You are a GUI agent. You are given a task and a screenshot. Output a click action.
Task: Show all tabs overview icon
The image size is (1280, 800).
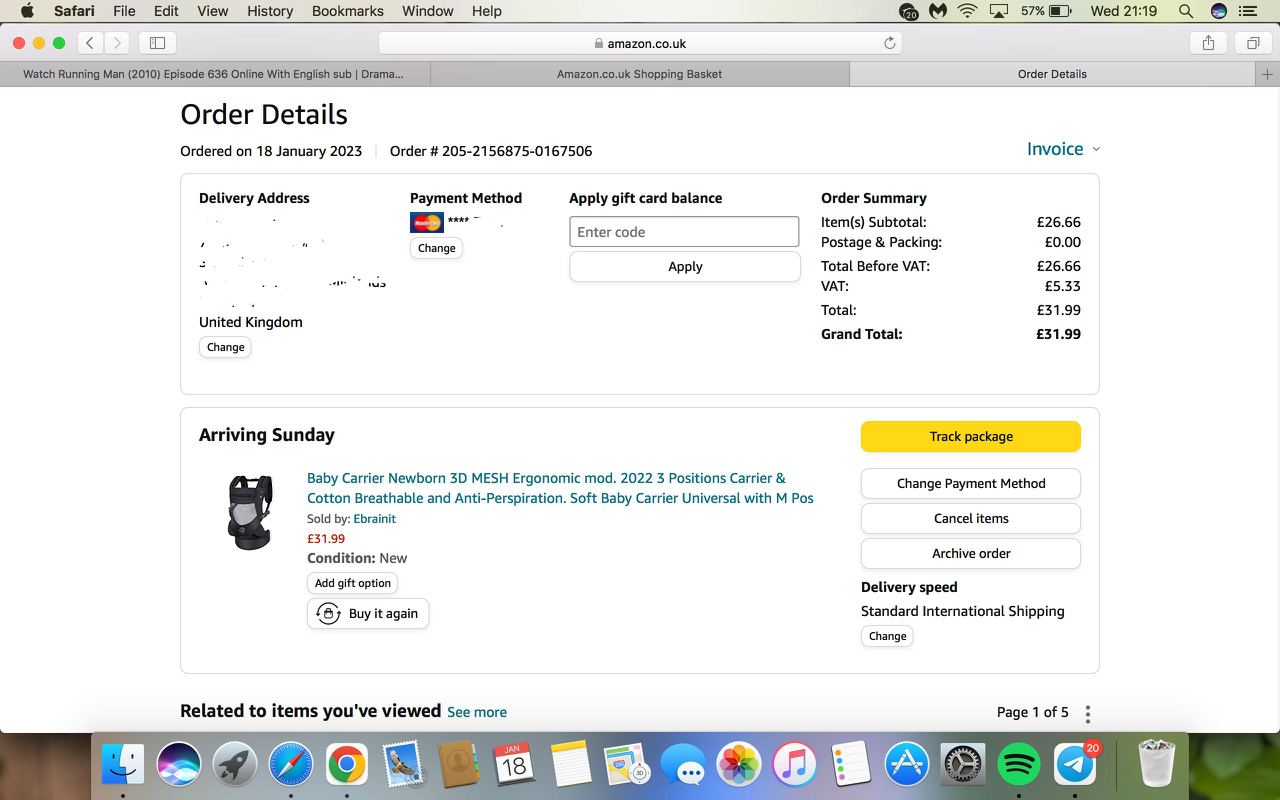[x=1252, y=43]
